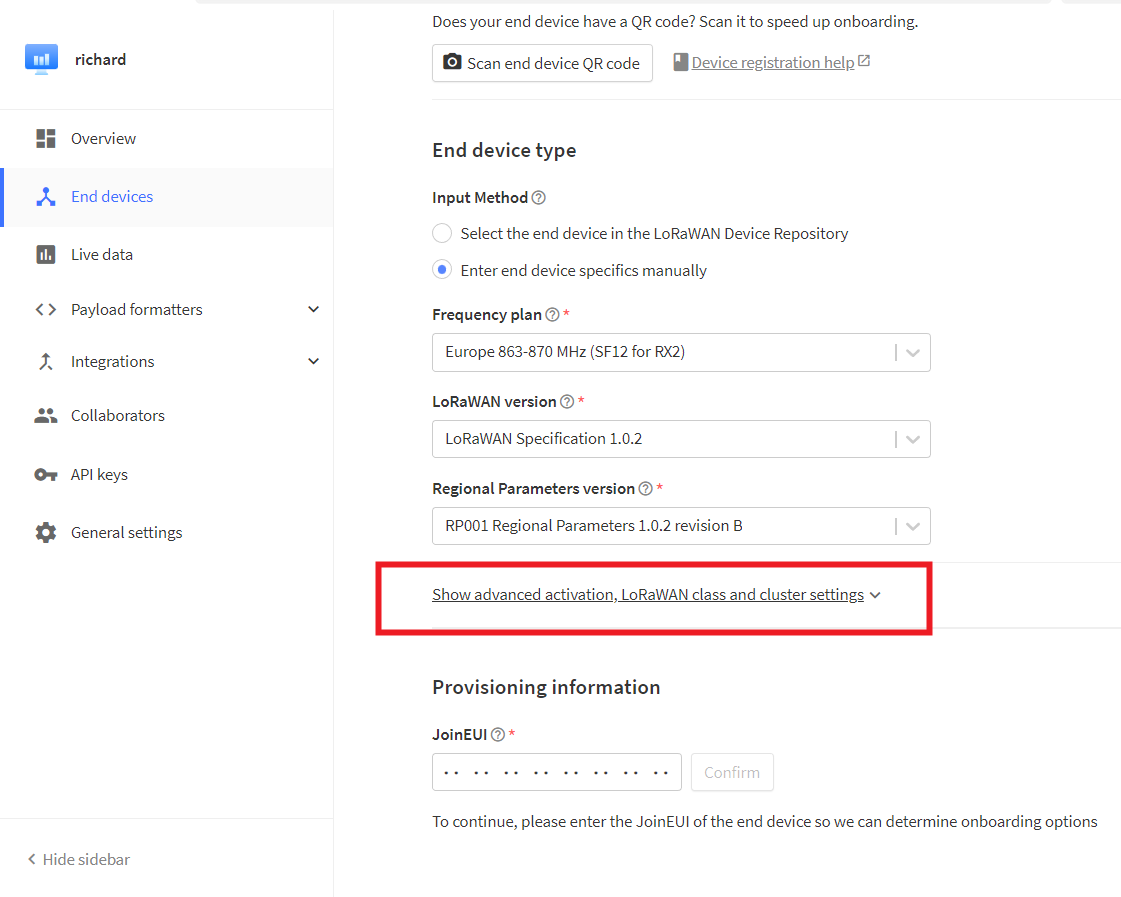Screen dimensions: 1121x897
Task: Open the LoRaWAN version dropdown
Action: (x=680, y=439)
